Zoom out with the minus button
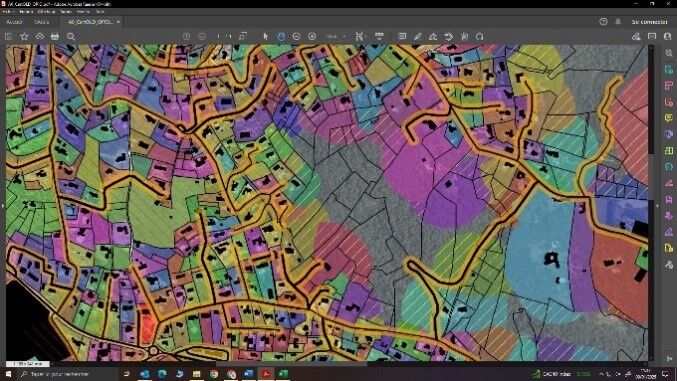 [296, 37]
